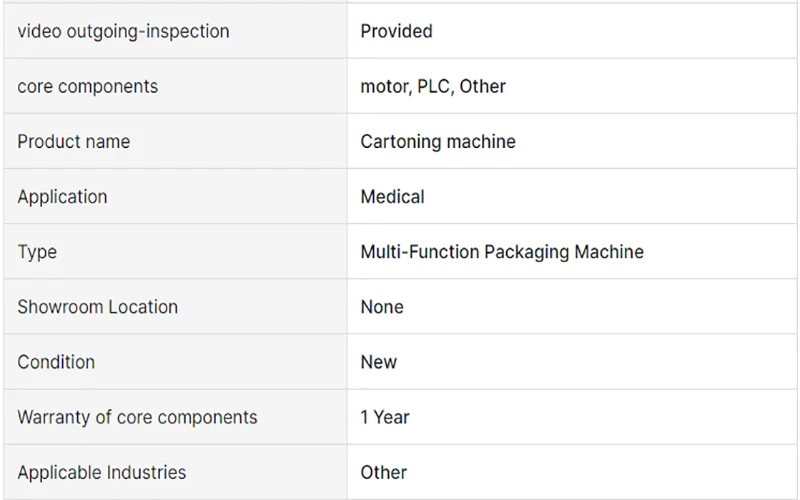Image resolution: width=800 pixels, height=500 pixels.
Task: Select 'Other' in Applicable Industries row
Action: 384,472
